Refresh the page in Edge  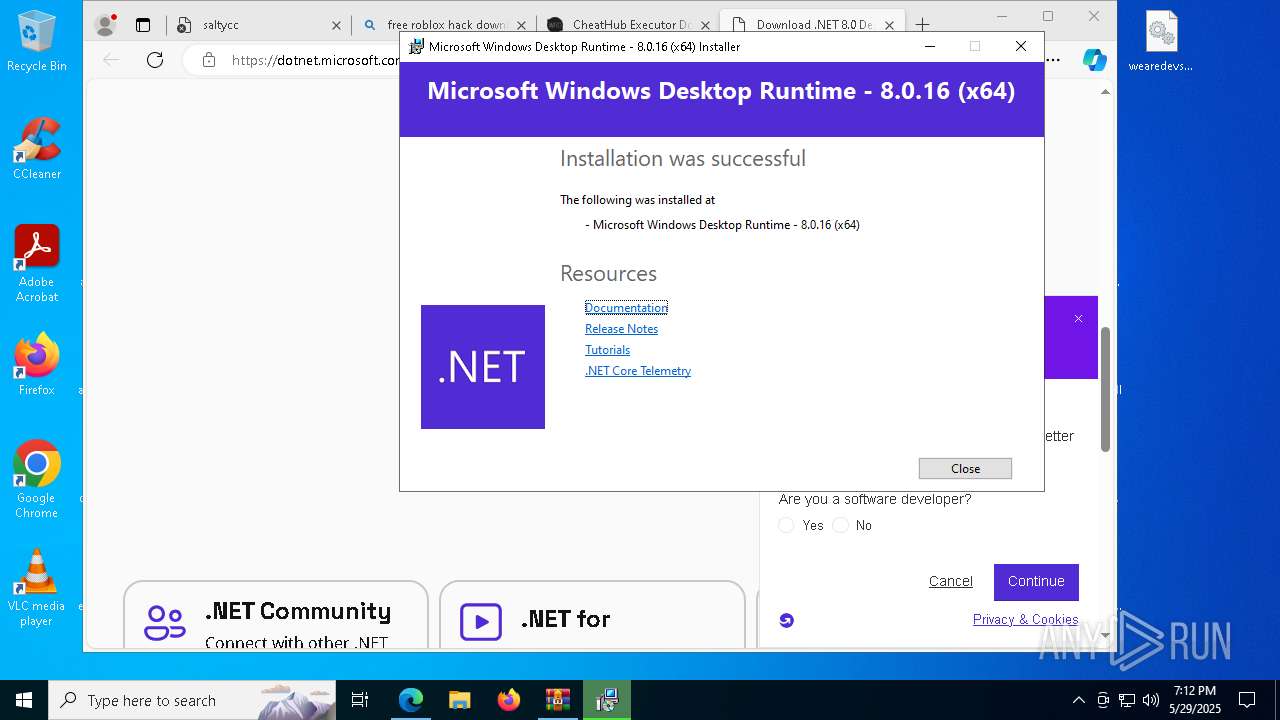coord(155,60)
